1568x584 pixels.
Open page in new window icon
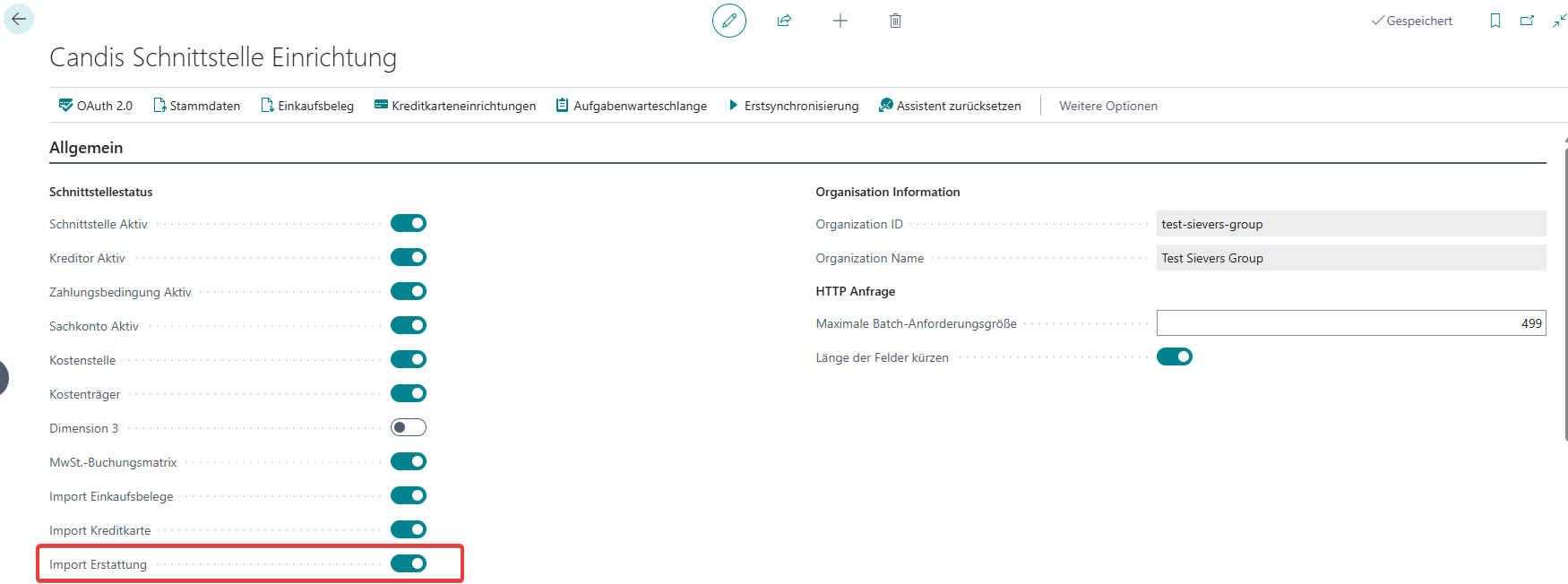click(1527, 21)
